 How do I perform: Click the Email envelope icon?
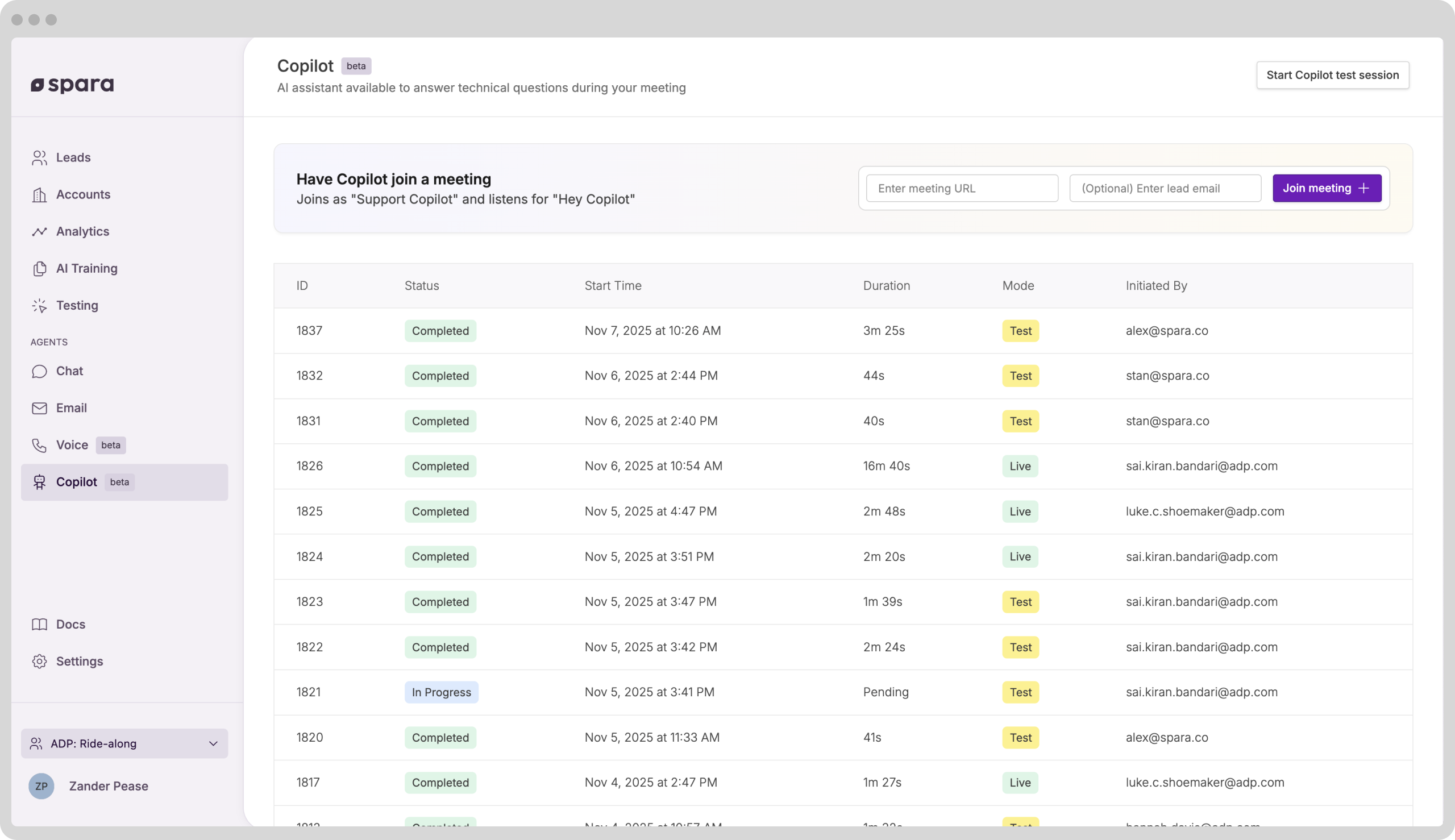(x=39, y=409)
